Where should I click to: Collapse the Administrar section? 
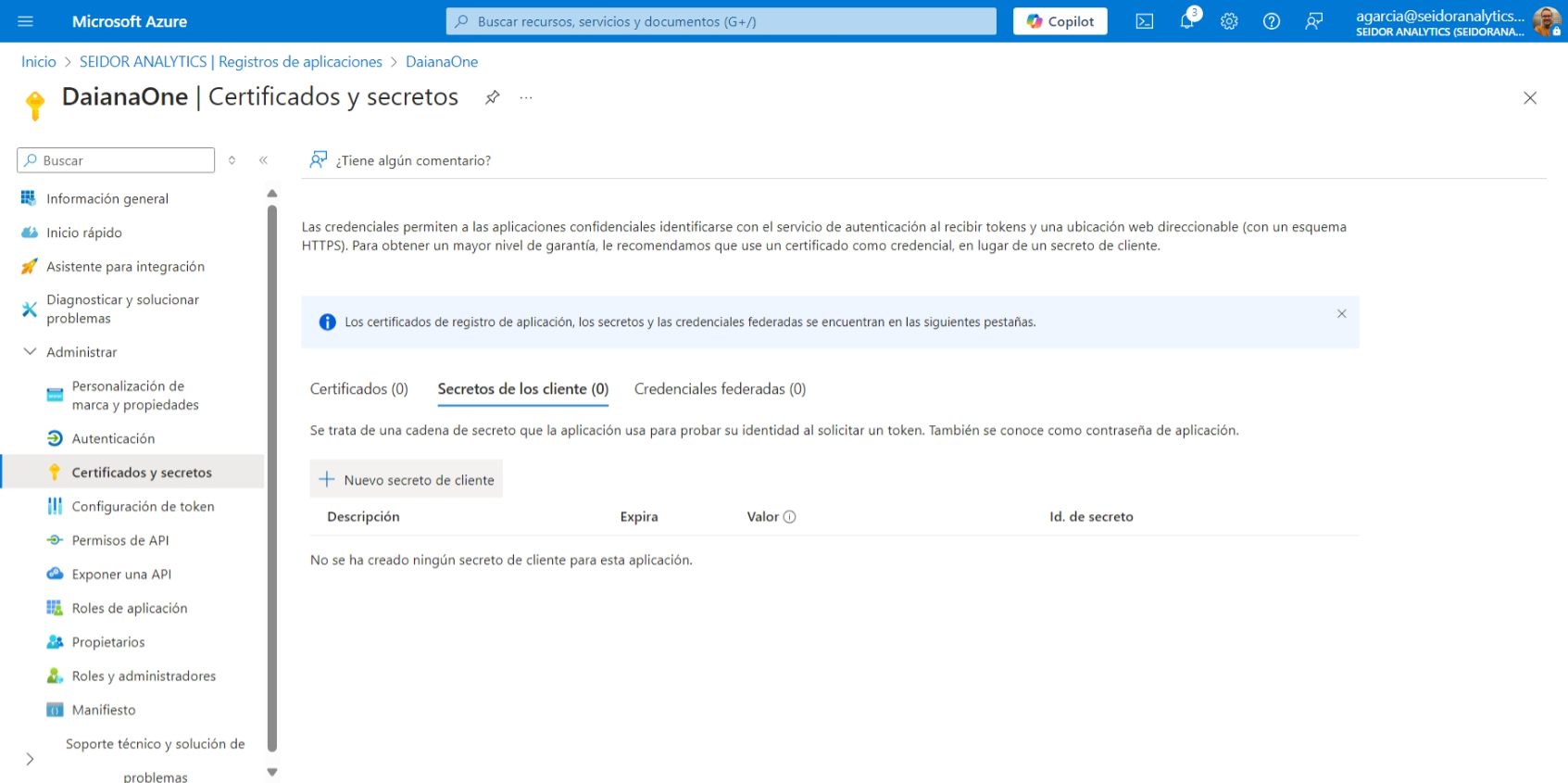click(x=30, y=352)
